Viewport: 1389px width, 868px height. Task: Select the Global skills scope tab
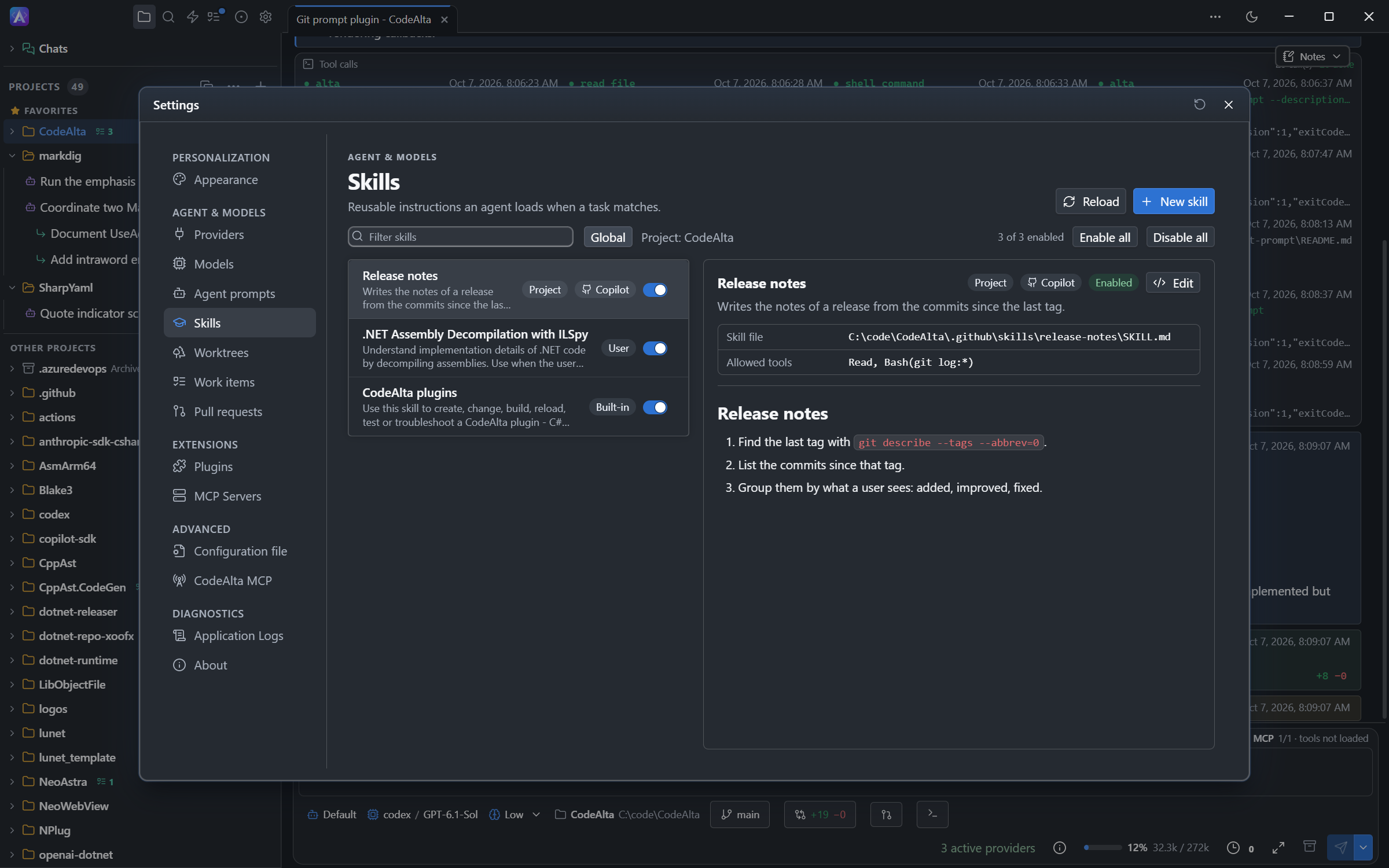click(608, 237)
